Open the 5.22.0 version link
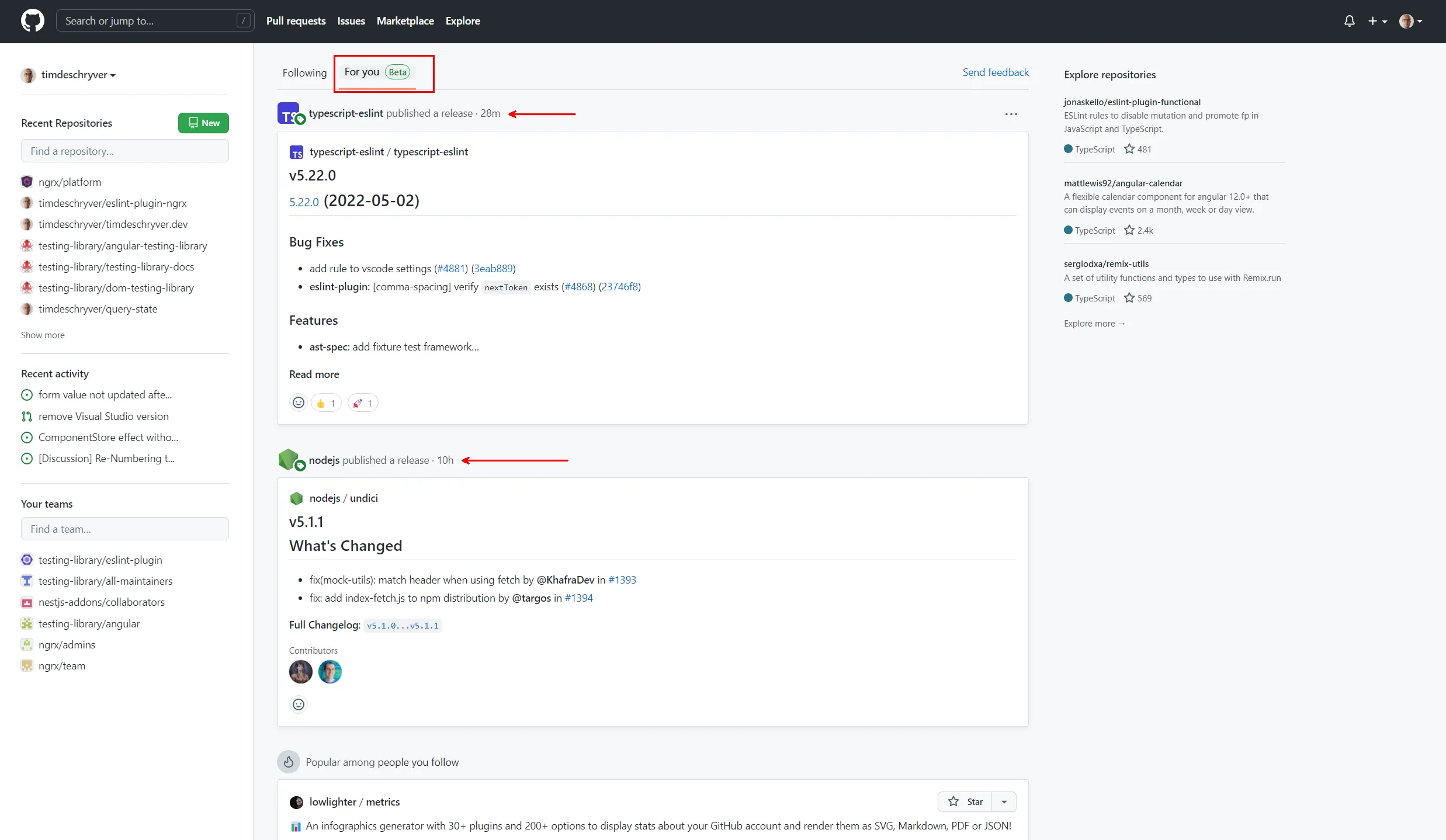Viewport: 1446px width, 840px height. coord(304,202)
